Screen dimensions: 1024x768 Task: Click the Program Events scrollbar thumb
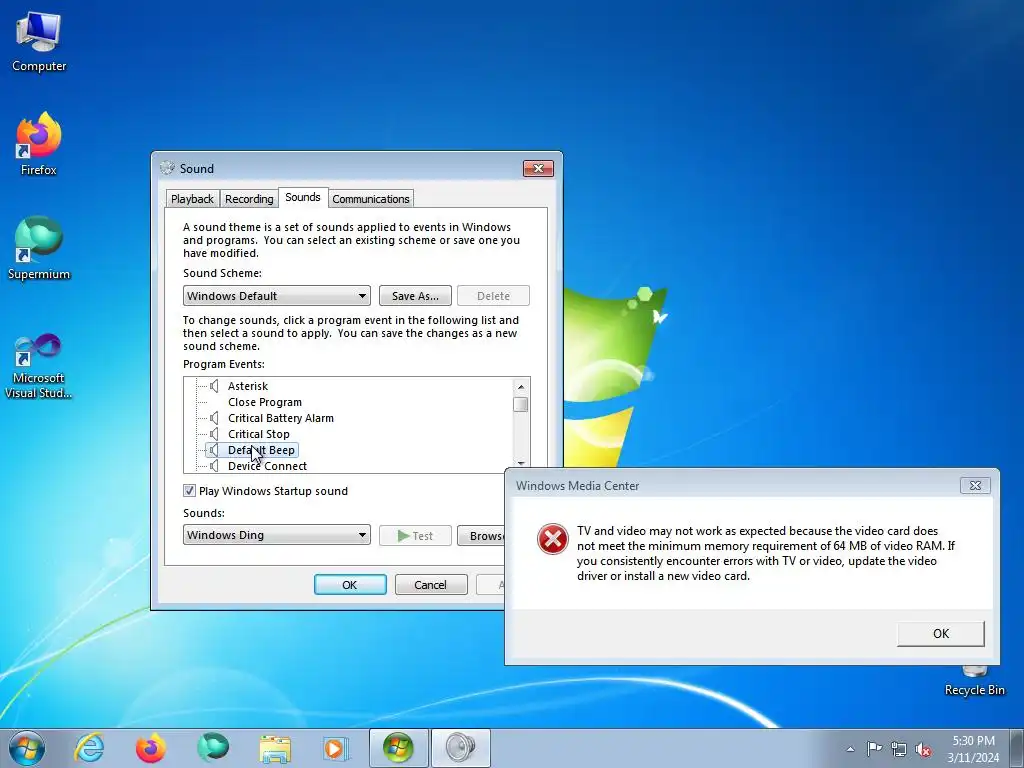(520, 404)
